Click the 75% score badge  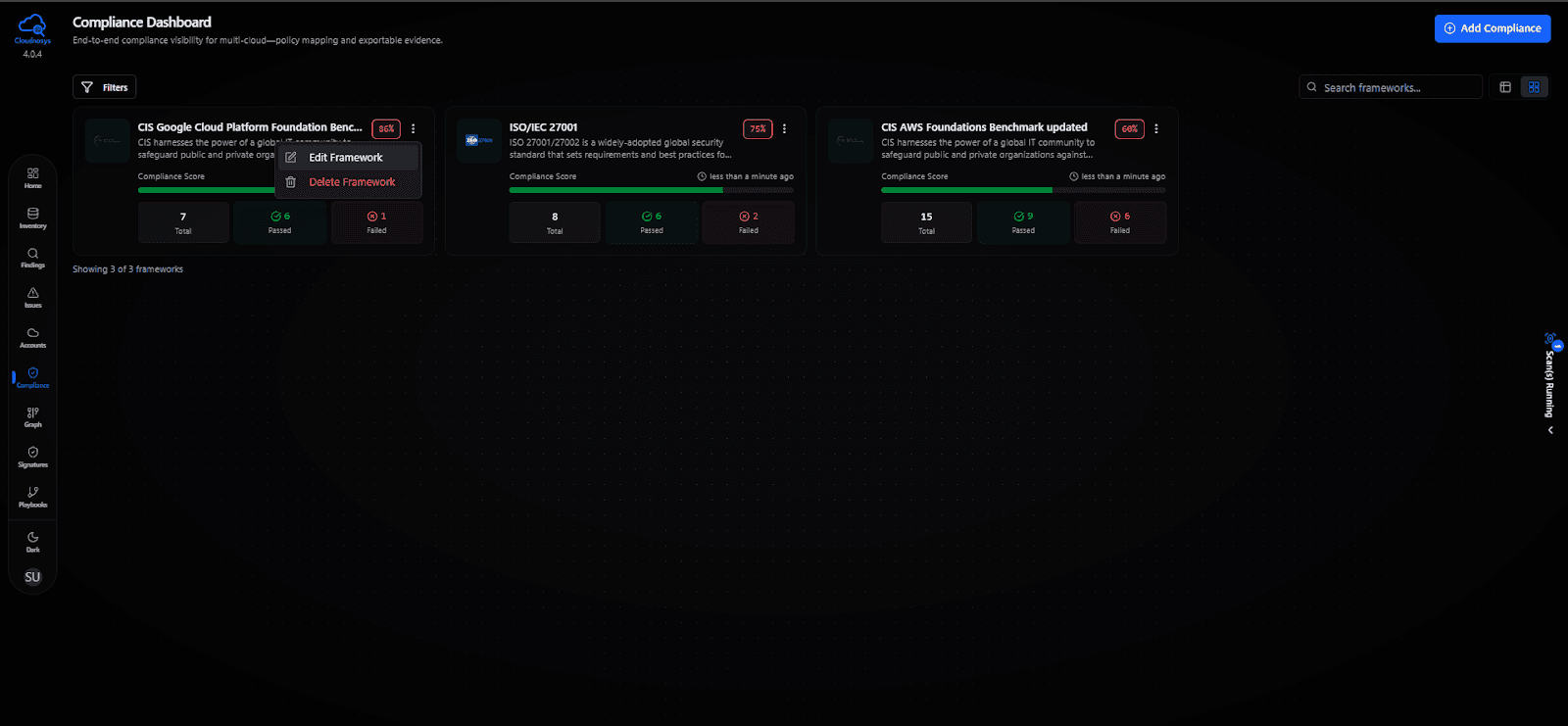tap(758, 128)
